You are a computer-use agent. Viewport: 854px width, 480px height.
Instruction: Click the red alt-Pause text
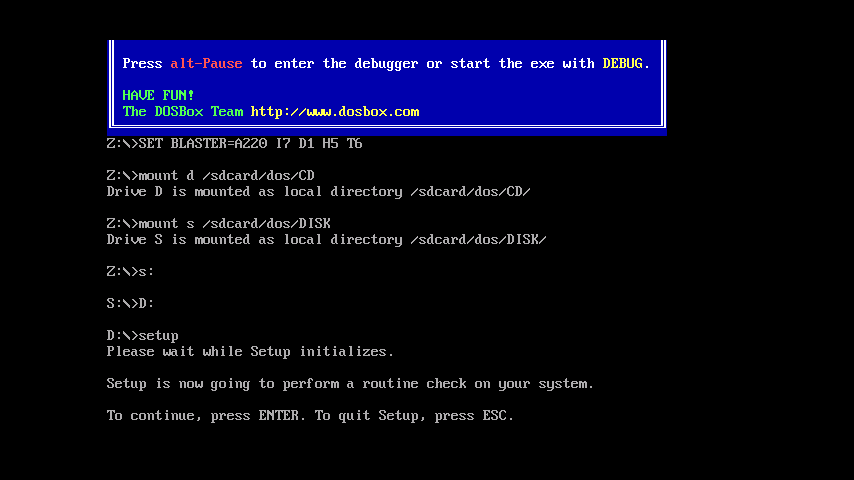tap(206, 64)
